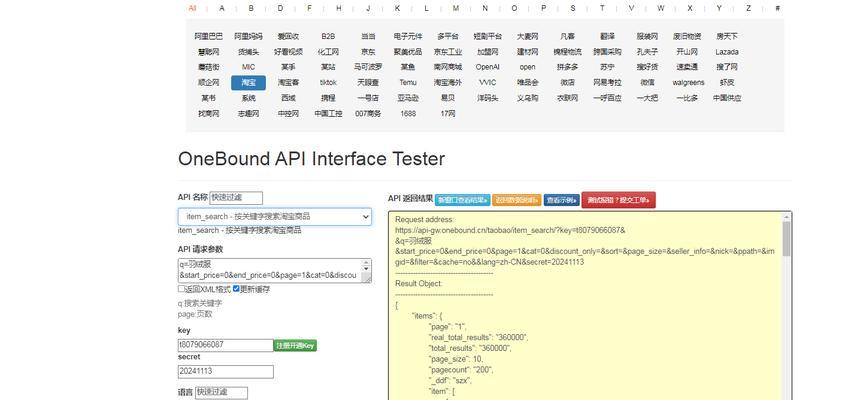The height and width of the screenshot is (400, 848).
Task: Open the VVIC platform link
Action: tap(487, 83)
